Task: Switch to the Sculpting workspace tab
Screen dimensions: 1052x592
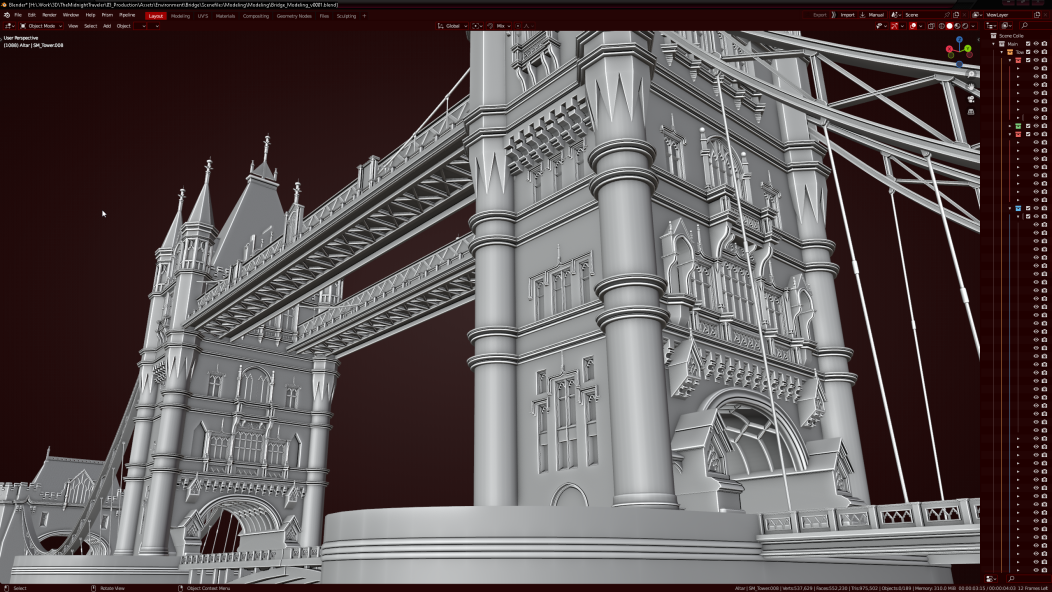Action: click(346, 16)
